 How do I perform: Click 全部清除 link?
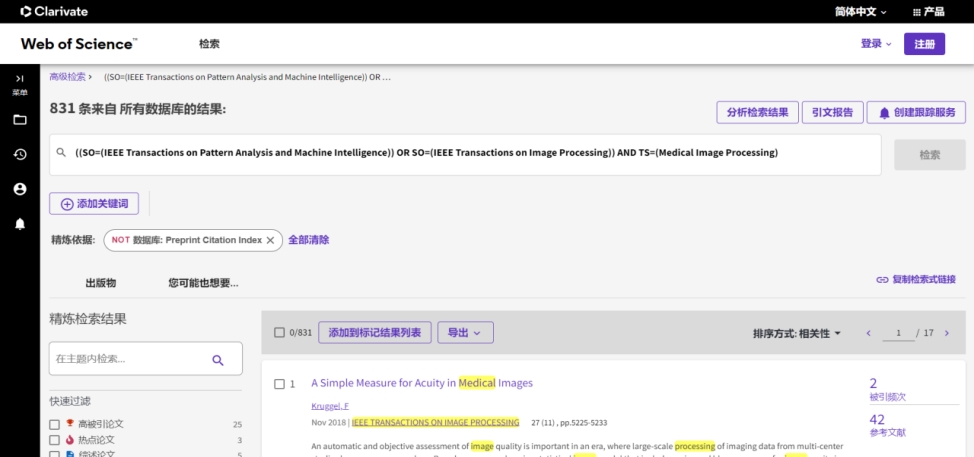[x=309, y=240]
